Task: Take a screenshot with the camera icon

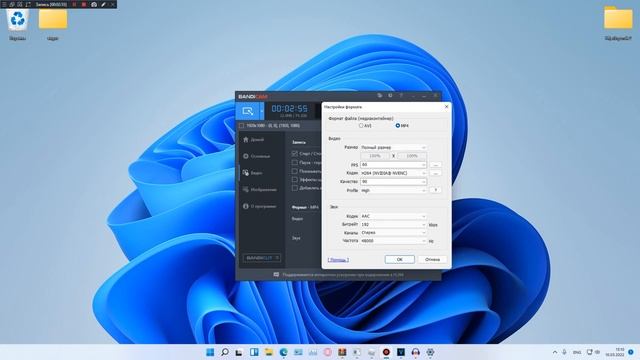Action: (94, 4)
